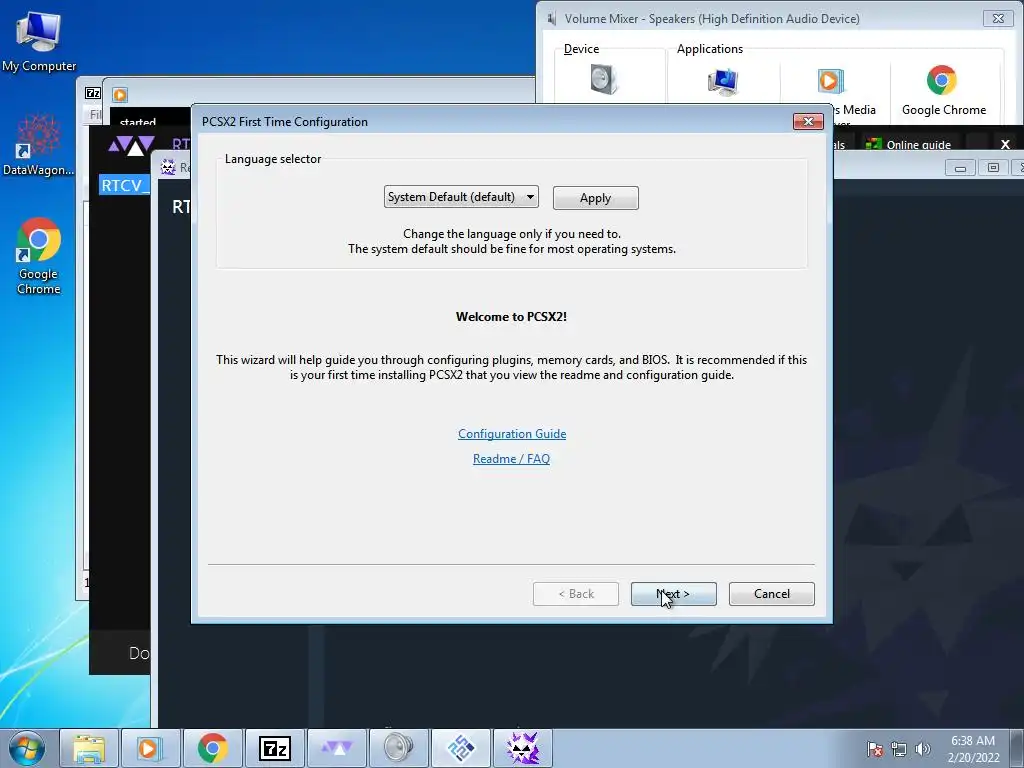The height and width of the screenshot is (768, 1024).
Task: Open Google Chrome desktop shortcut
Action: click(39, 256)
